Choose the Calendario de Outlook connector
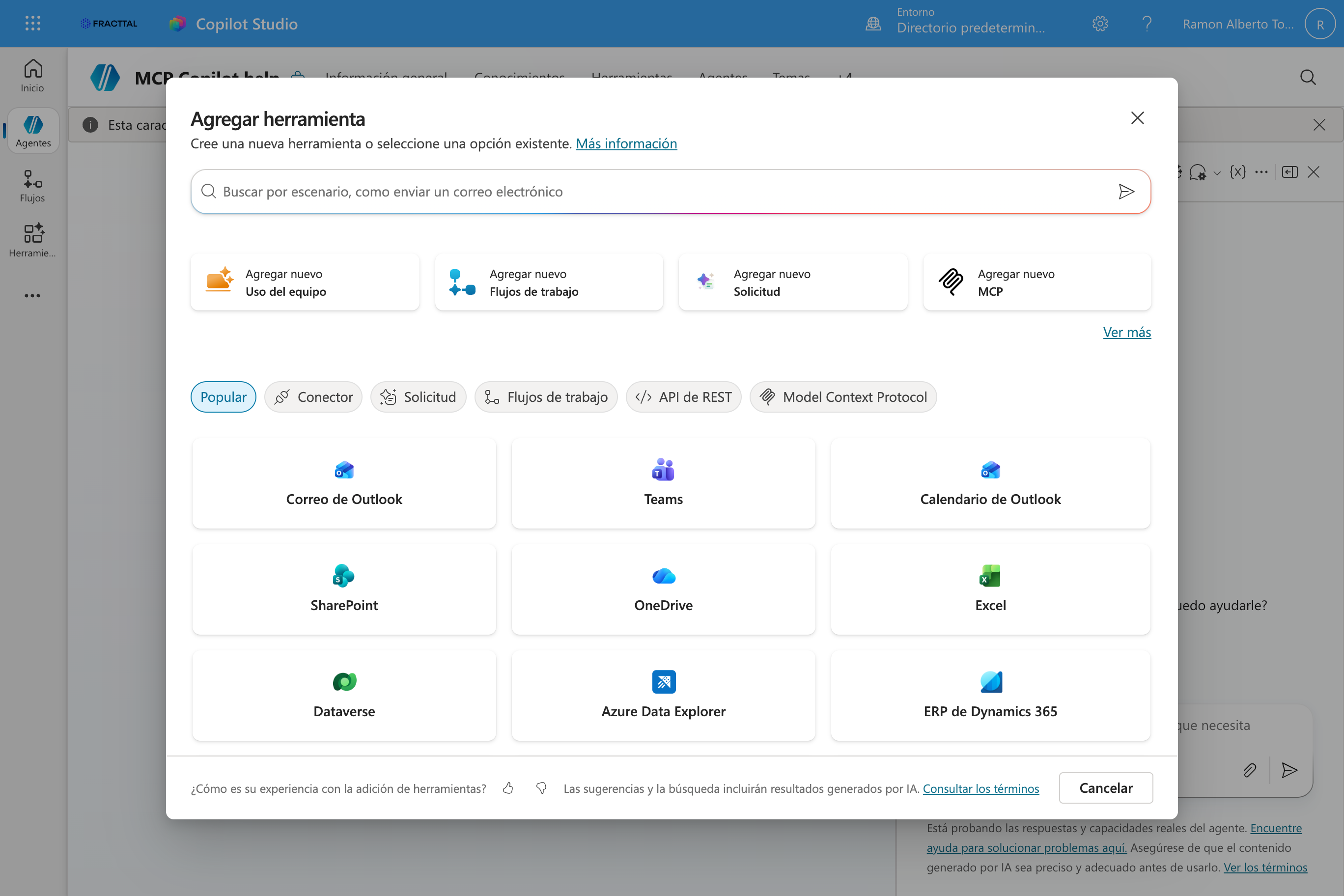1344x896 pixels. 990,483
